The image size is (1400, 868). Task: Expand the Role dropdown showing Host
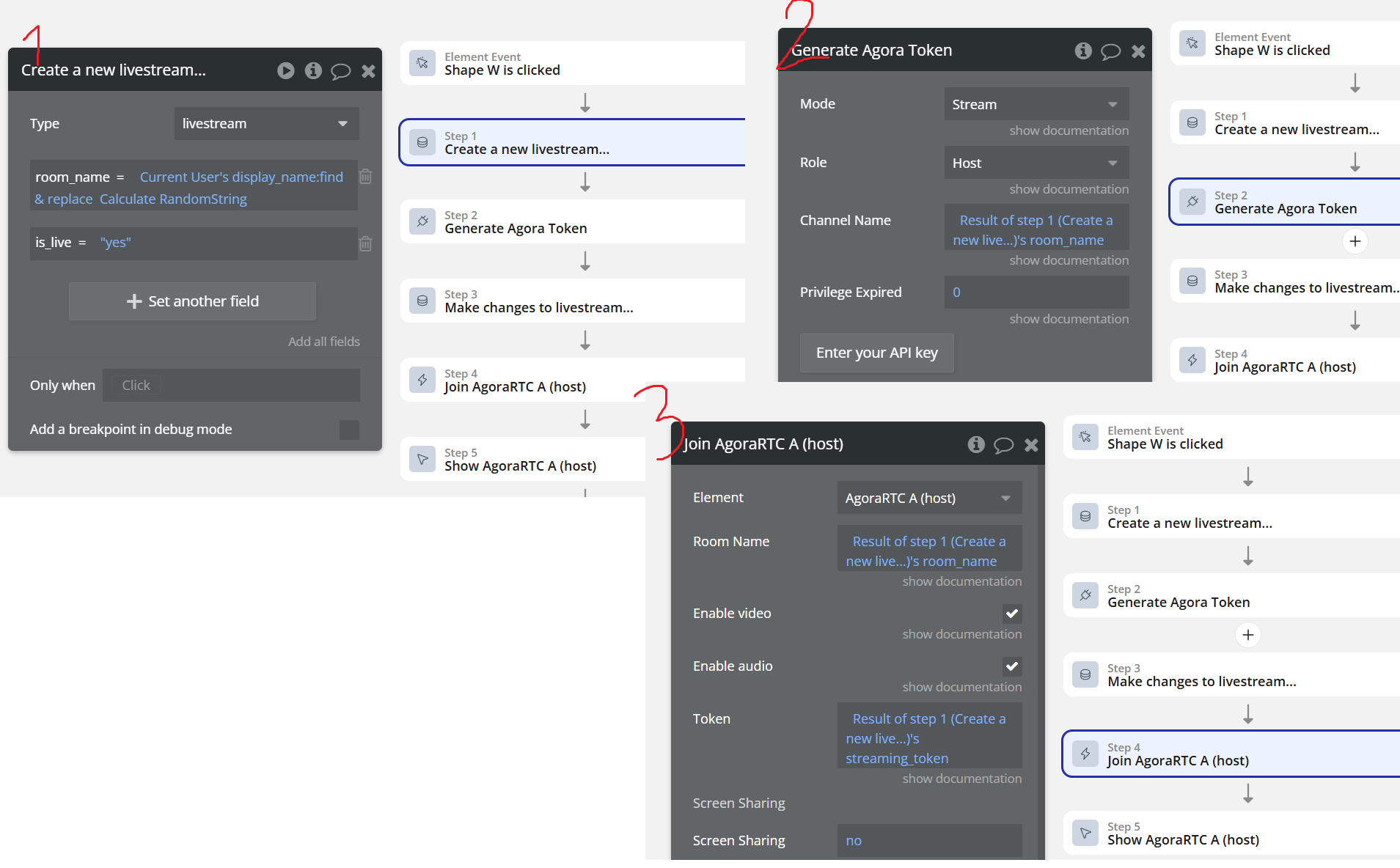coord(1036,163)
